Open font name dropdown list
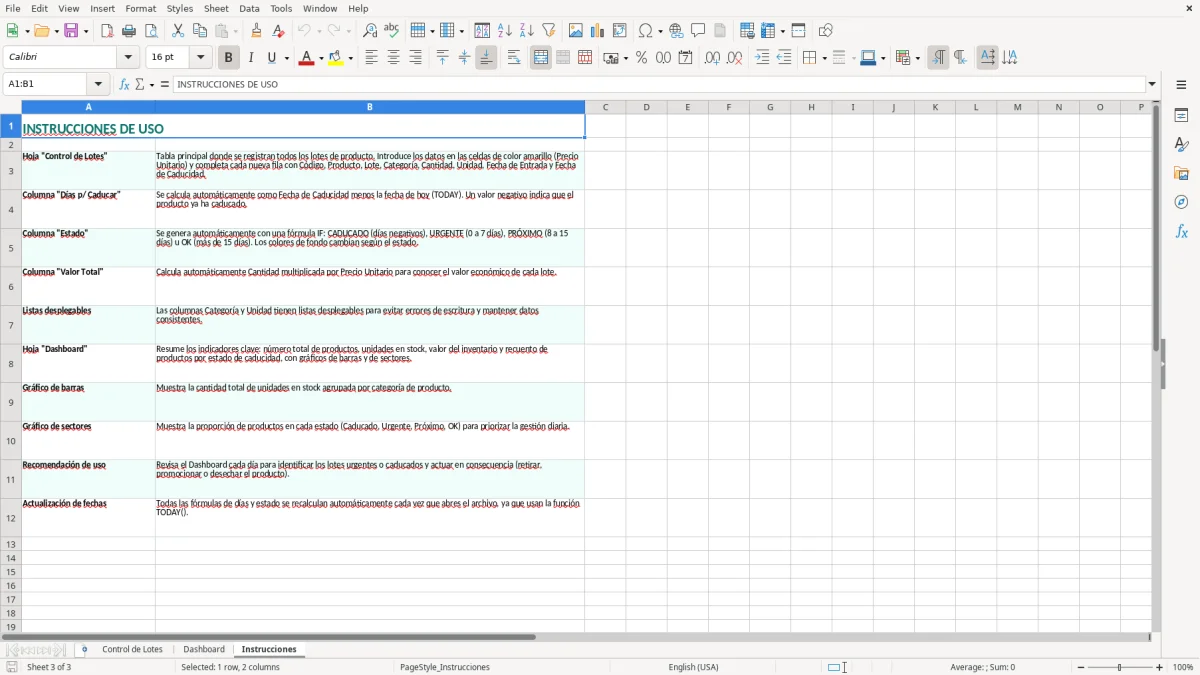Image resolution: width=1200 pixels, height=675 pixels. [x=127, y=58]
